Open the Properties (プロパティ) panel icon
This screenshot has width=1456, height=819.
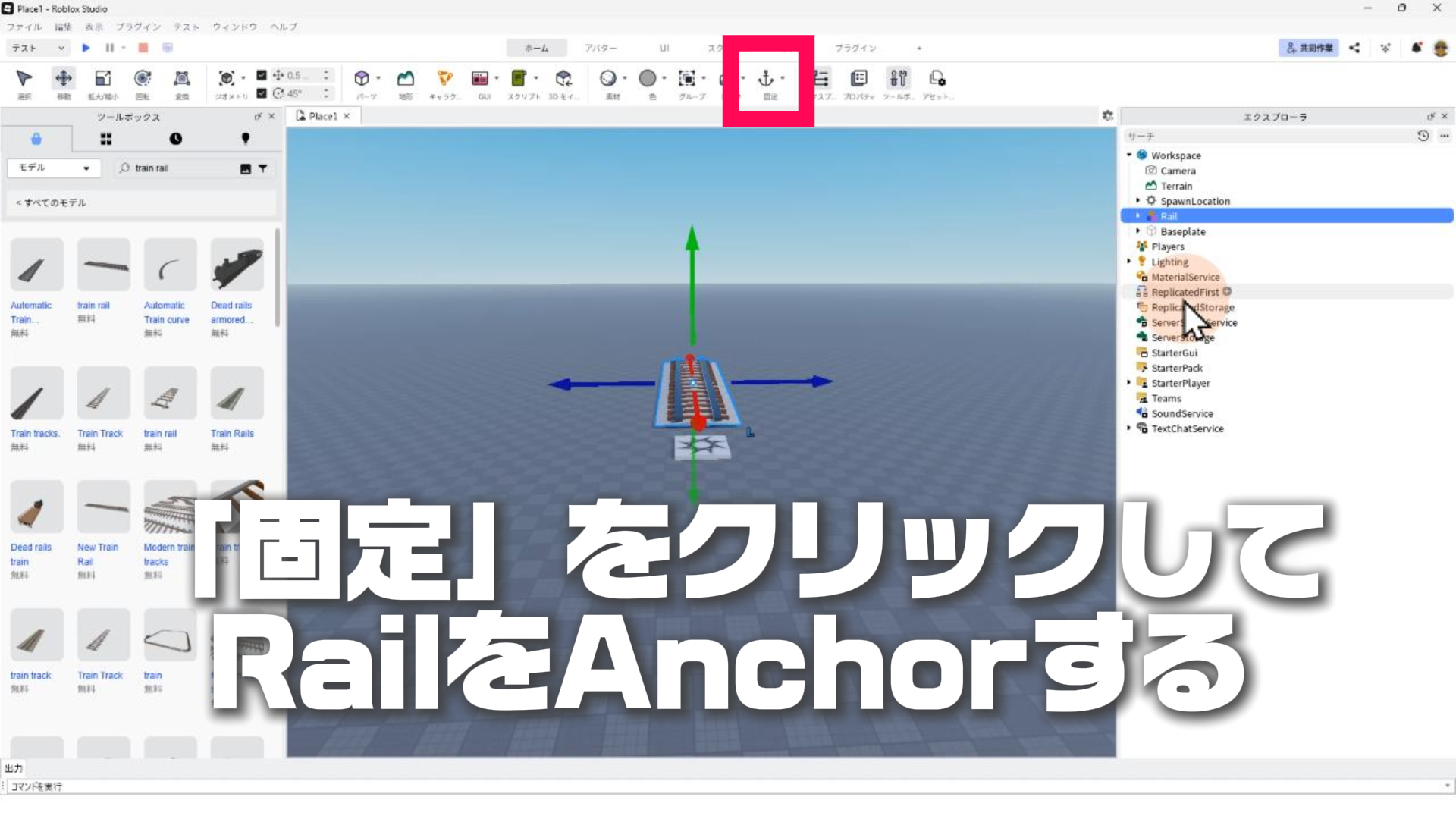(858, 79)
